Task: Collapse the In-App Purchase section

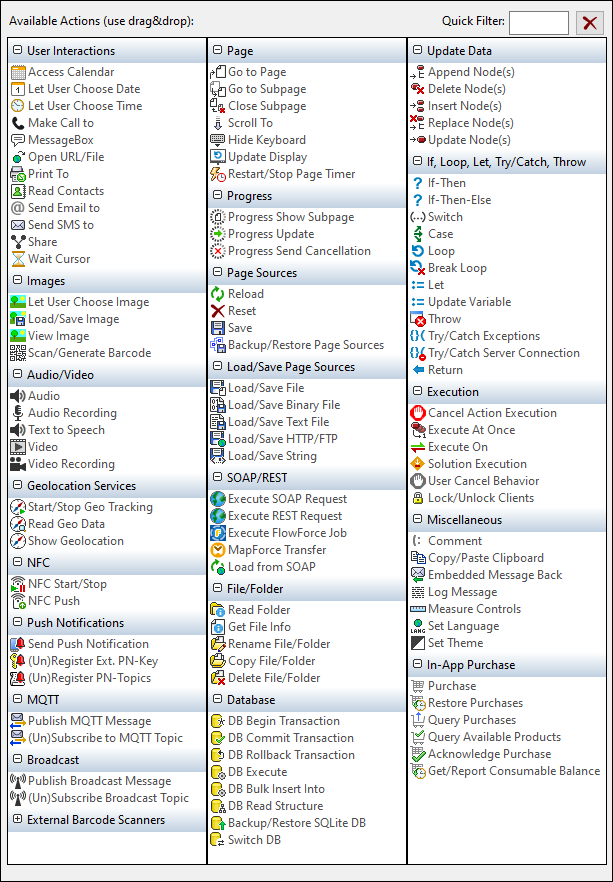Action: pos(417,665)
